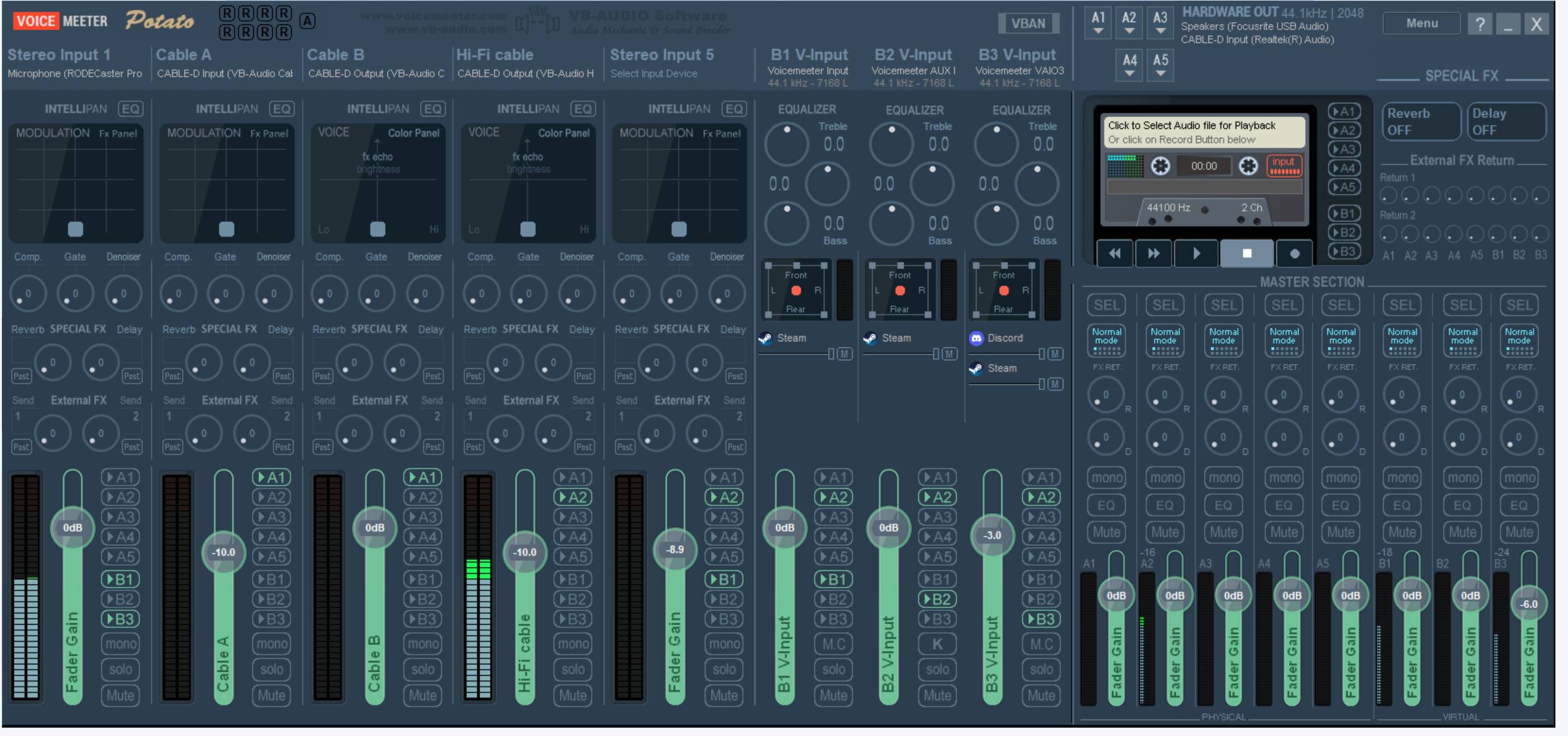This screenshot has height=736, width=1568.
Task: Click the help question mark icon
Action: click(1480, 25)
